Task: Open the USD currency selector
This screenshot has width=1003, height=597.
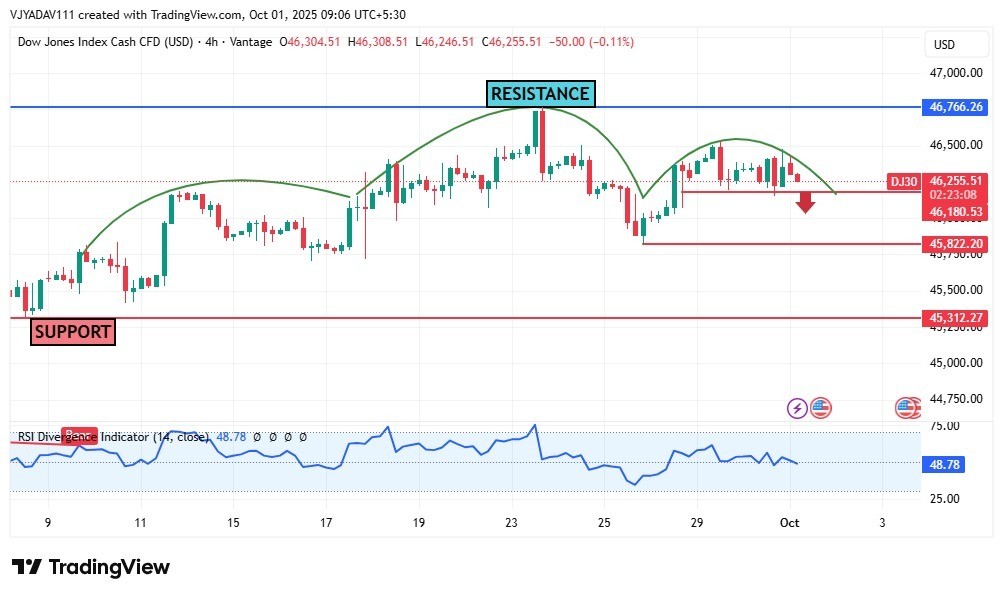Action: click(944, 45)
